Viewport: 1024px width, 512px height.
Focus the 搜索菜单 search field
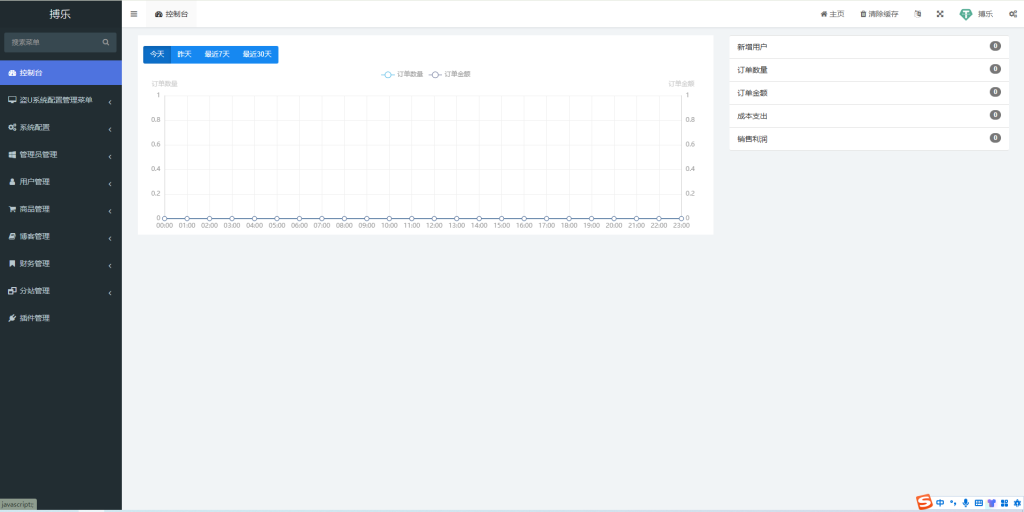pos(60,42)
